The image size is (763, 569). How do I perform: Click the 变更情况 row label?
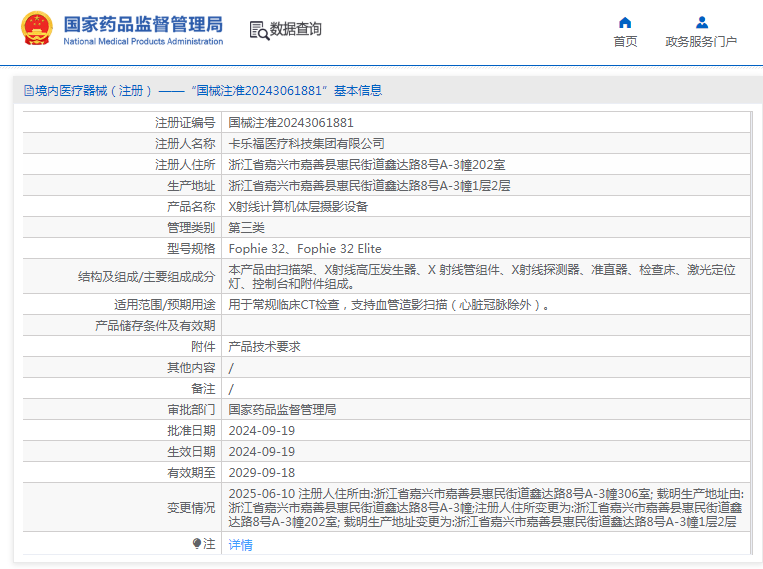(x=191, y=508)
